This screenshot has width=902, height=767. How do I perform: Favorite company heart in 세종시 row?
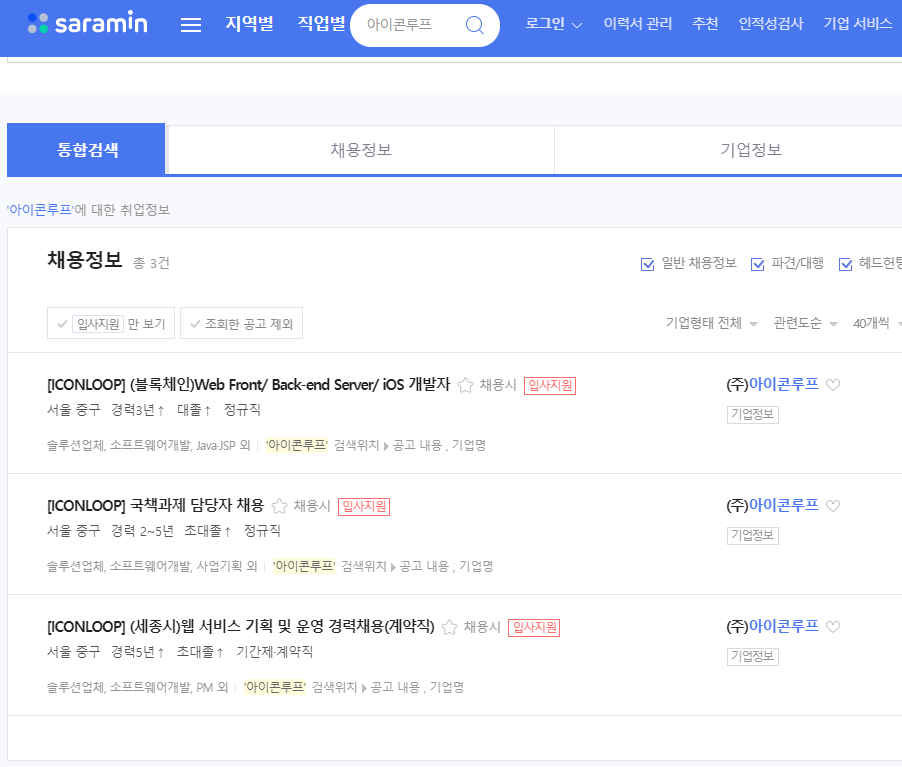832,626
